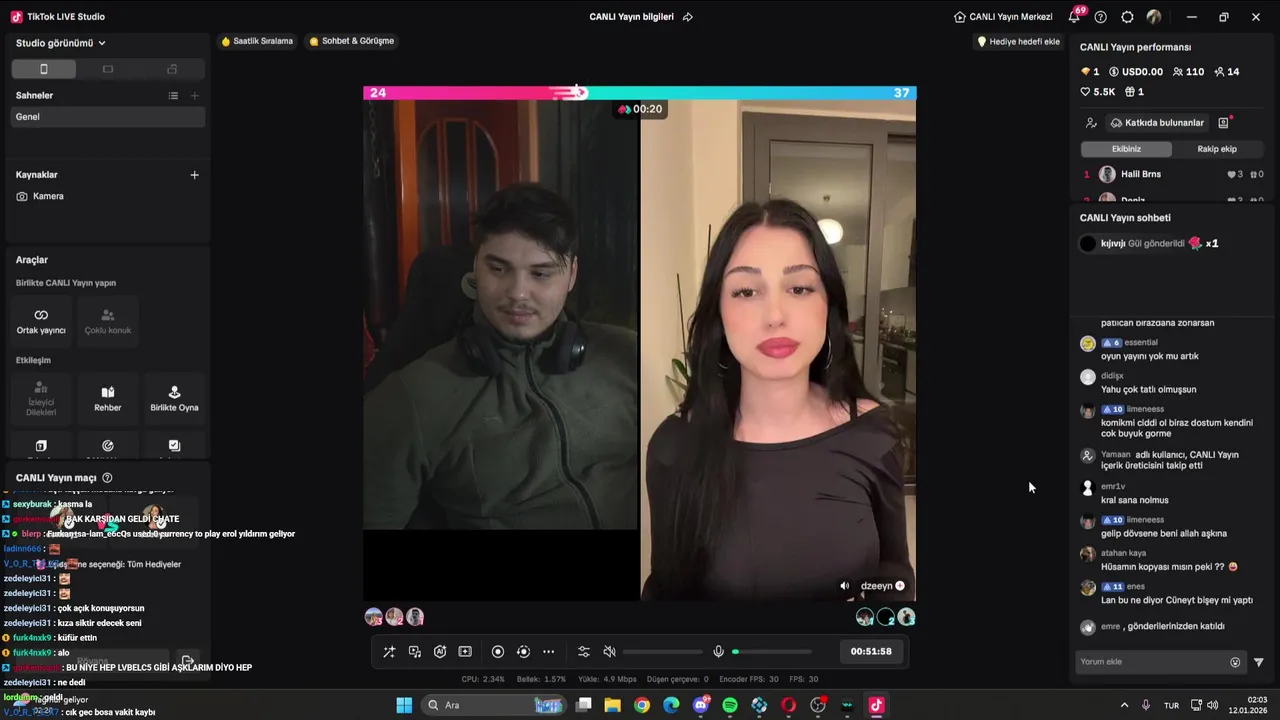This screenshot has width=1280, height=720.
Task: Open the AI effects tool
Action: (x=440, y=652)
